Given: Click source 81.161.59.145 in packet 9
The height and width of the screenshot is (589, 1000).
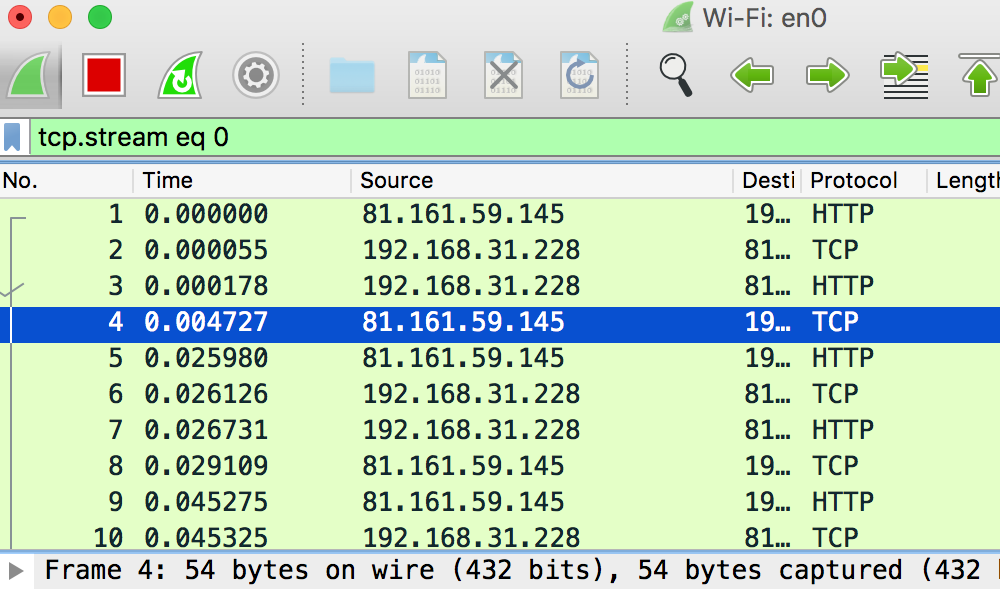Looking at the screenshot, I should 463,502.
